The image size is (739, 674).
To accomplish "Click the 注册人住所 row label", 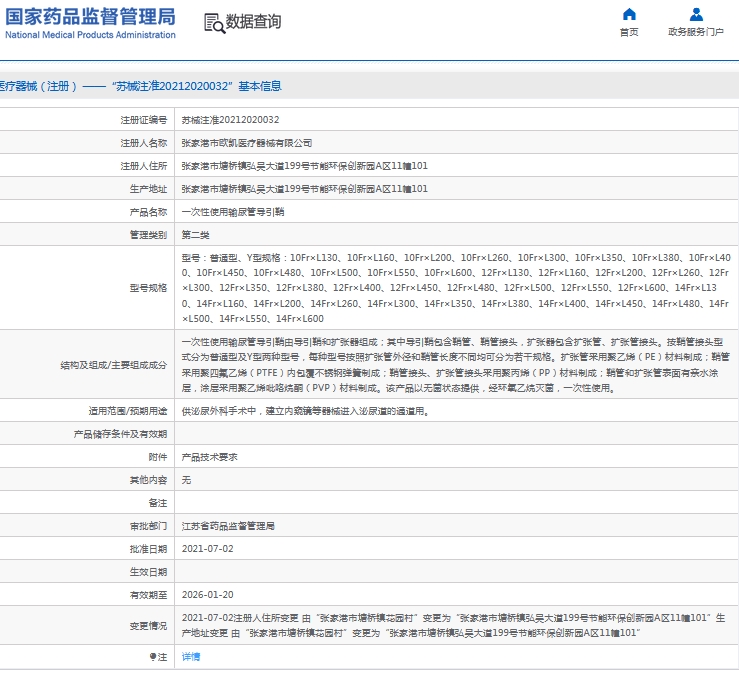I will [x=144, y=166].
